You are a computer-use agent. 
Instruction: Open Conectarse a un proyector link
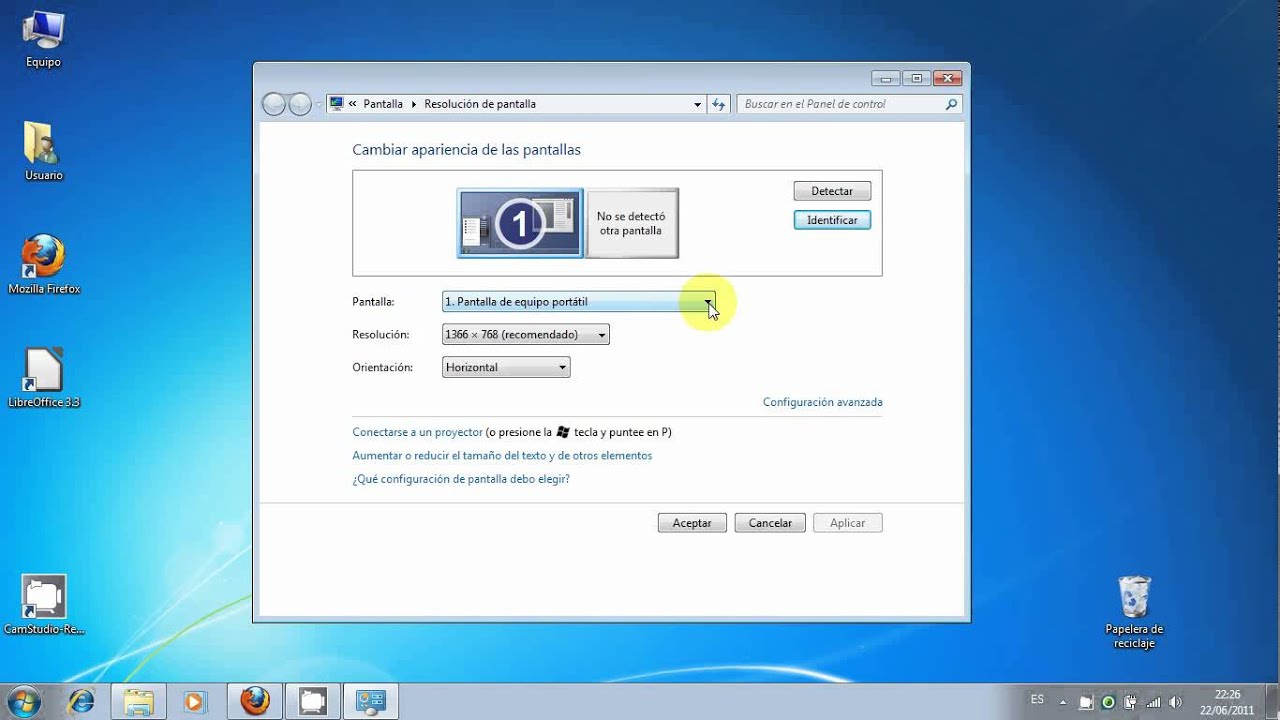coord(417,432)
